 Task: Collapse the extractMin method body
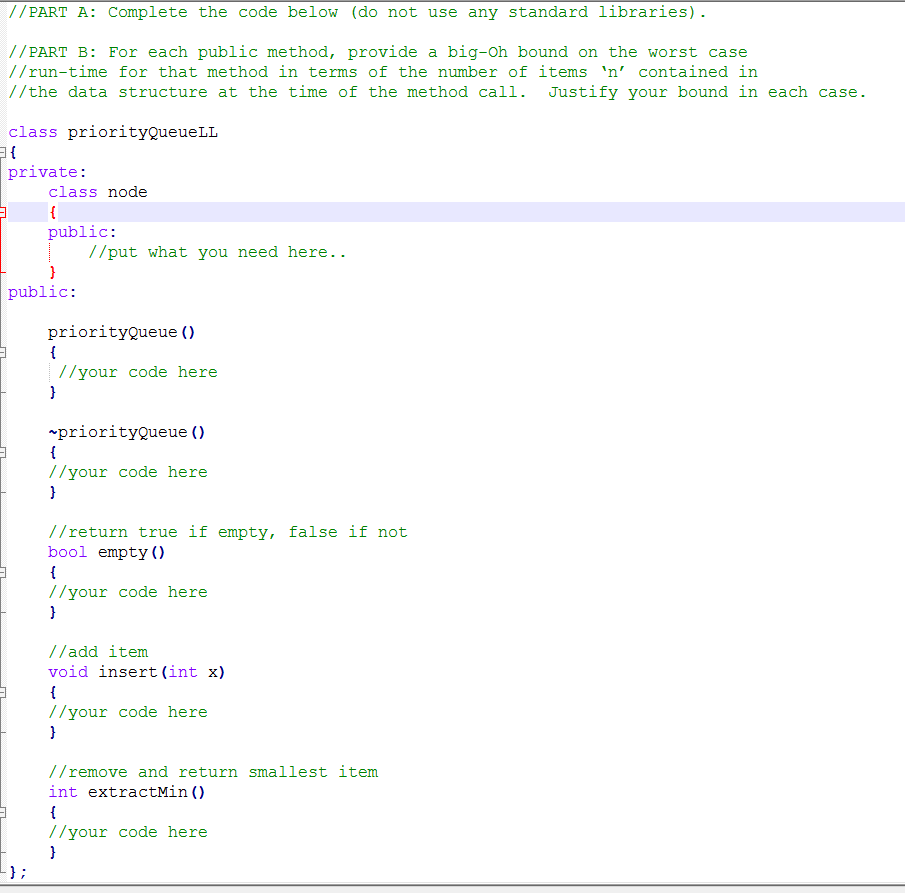[4, 811]
